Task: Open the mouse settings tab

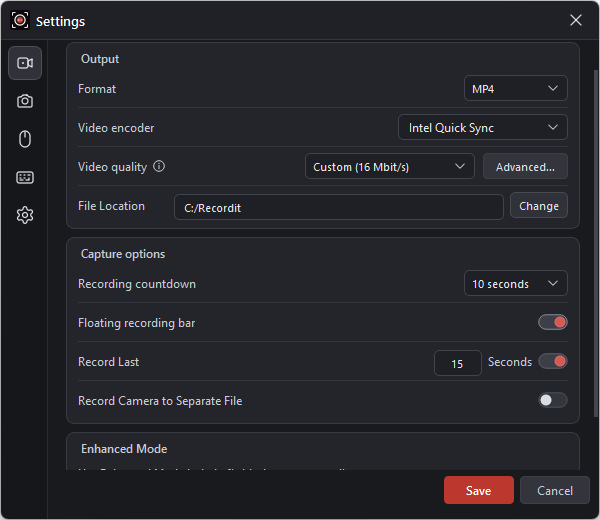Action: point(25,139)
